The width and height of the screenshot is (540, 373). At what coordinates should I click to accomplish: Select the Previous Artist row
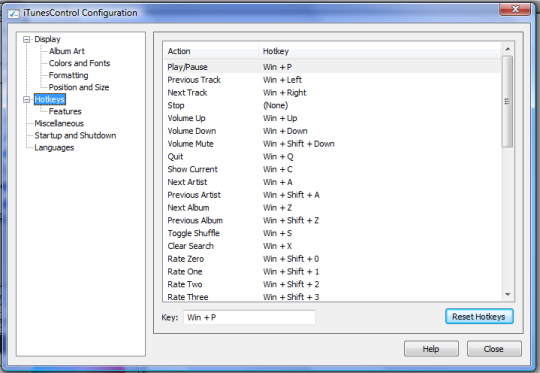(x=332, y=195)
